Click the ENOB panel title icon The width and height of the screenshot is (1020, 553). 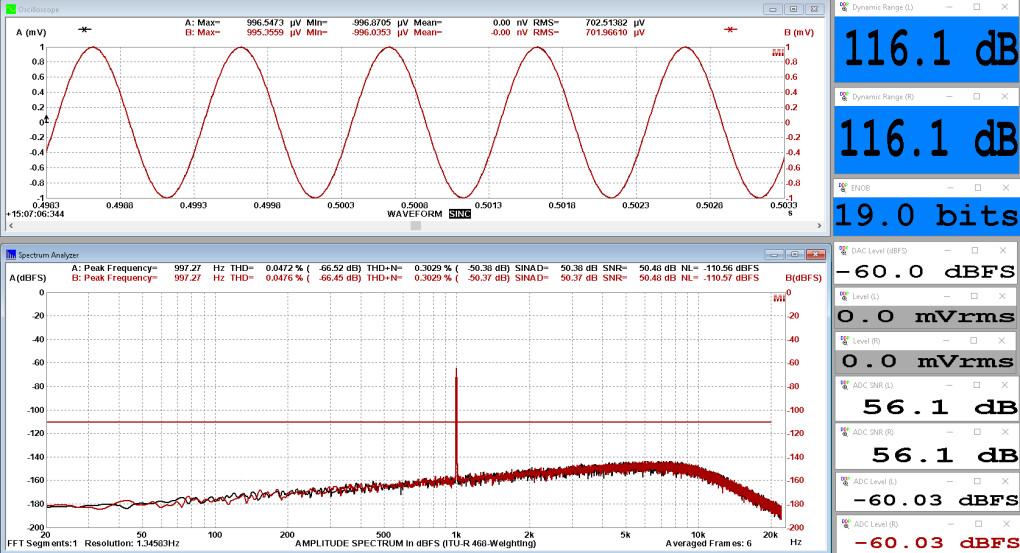tap(843, 187)
